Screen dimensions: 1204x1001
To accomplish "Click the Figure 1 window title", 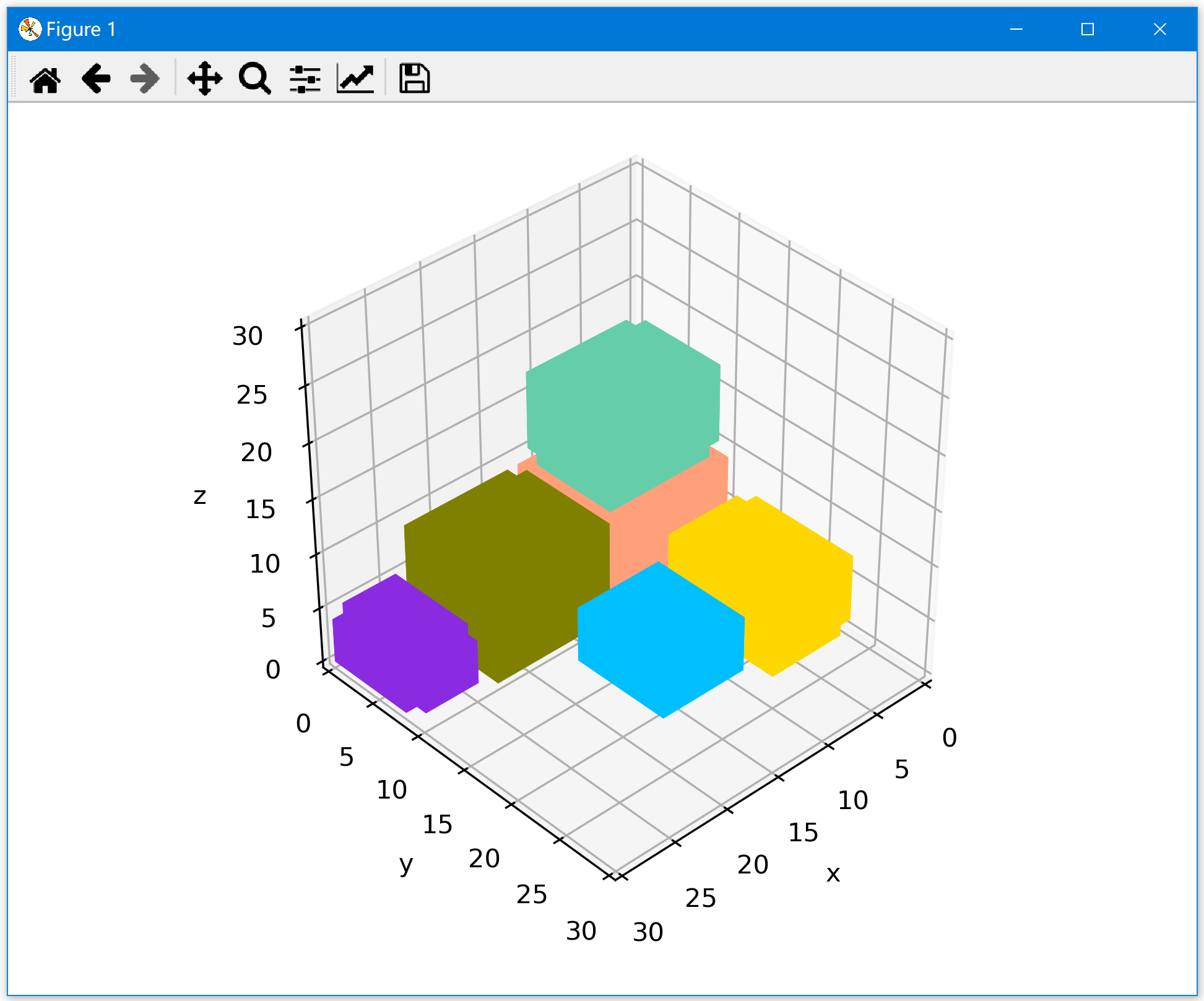I will pyautogui.click(x=81, y=29).
